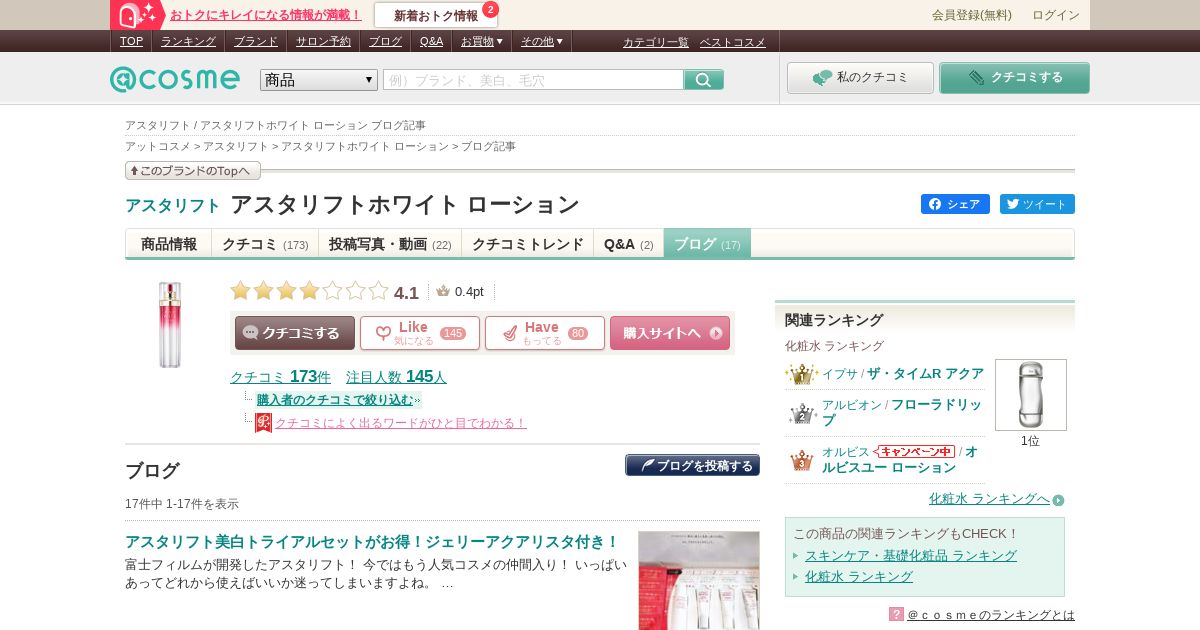Click the brown クチコミする button
The height and width of the screenshot is (630, 1200).
point(295,333)
